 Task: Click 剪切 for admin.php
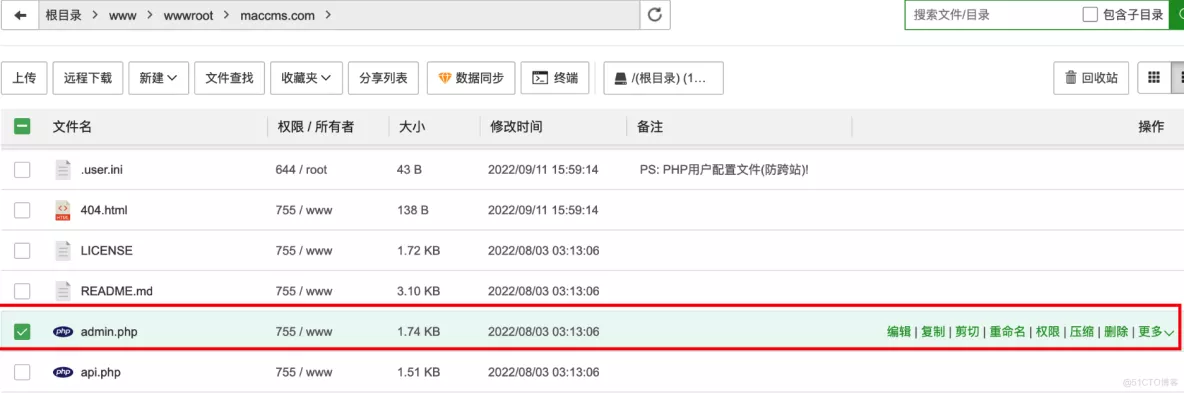(967, 332)
